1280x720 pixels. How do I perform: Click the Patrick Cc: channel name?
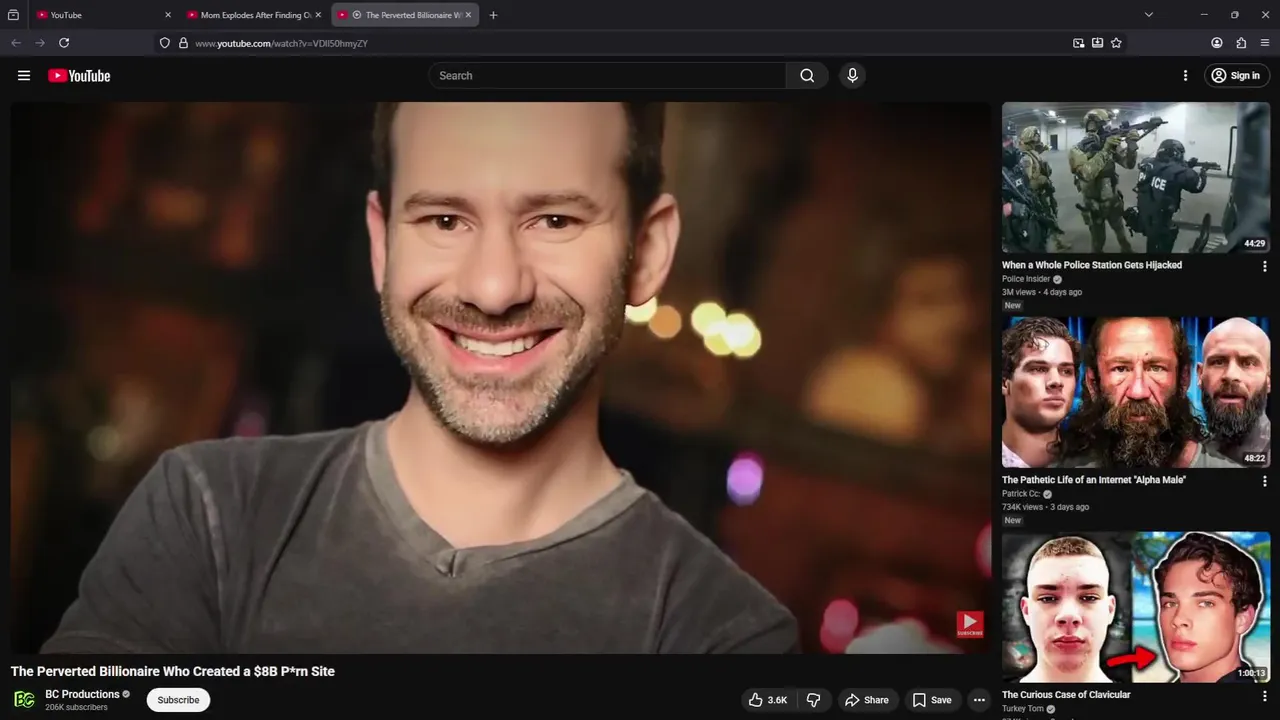pos(1021,494)
